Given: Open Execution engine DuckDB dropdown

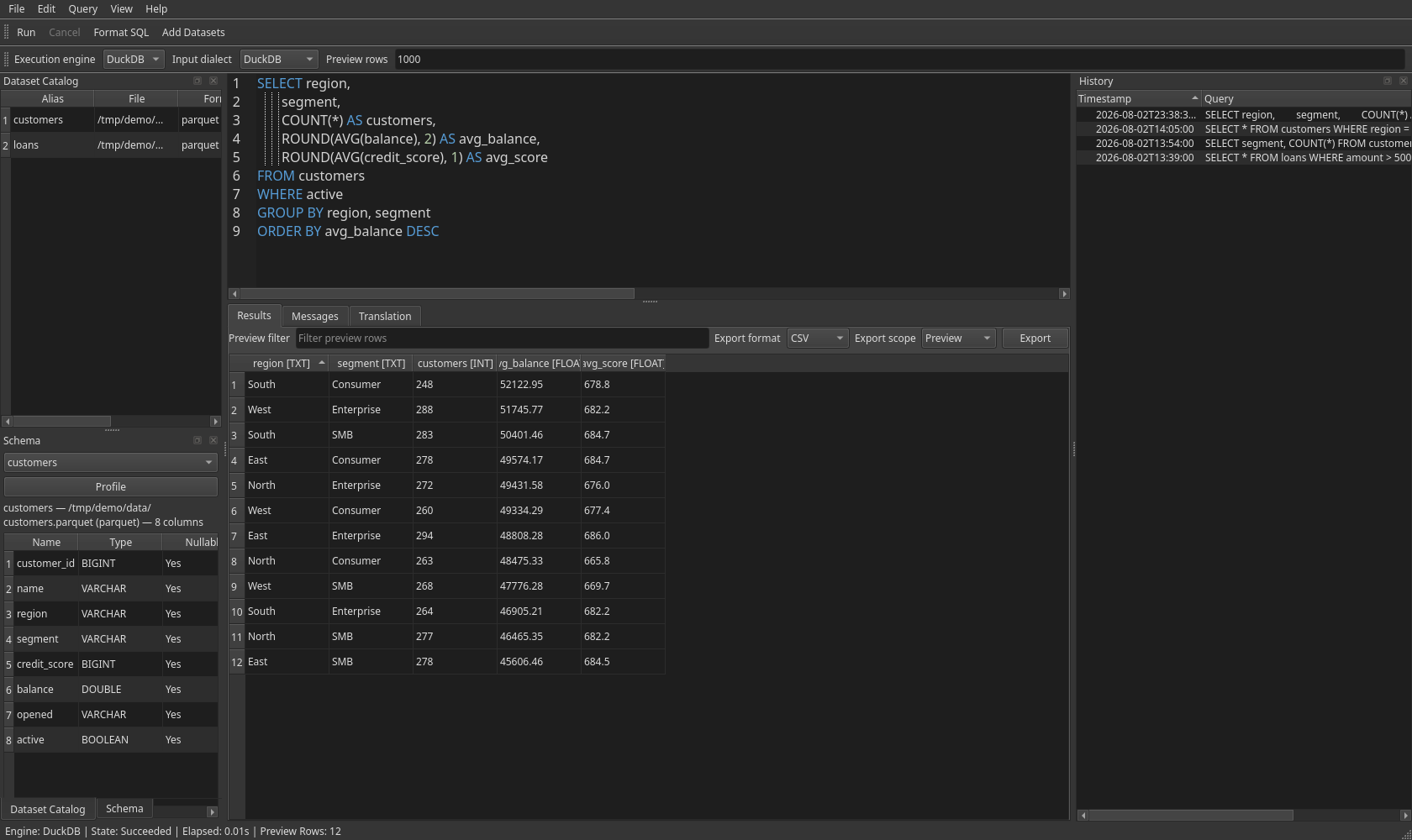Looking at the screenshot, I should coord(134,59).
